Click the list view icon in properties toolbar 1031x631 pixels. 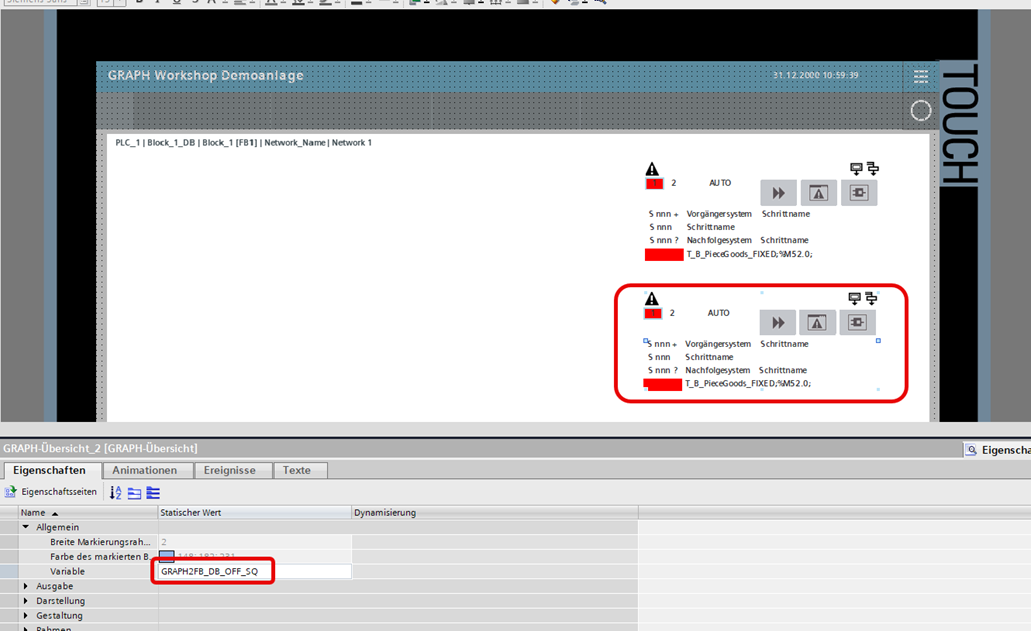pyautogui.click(x=153, y=492)
